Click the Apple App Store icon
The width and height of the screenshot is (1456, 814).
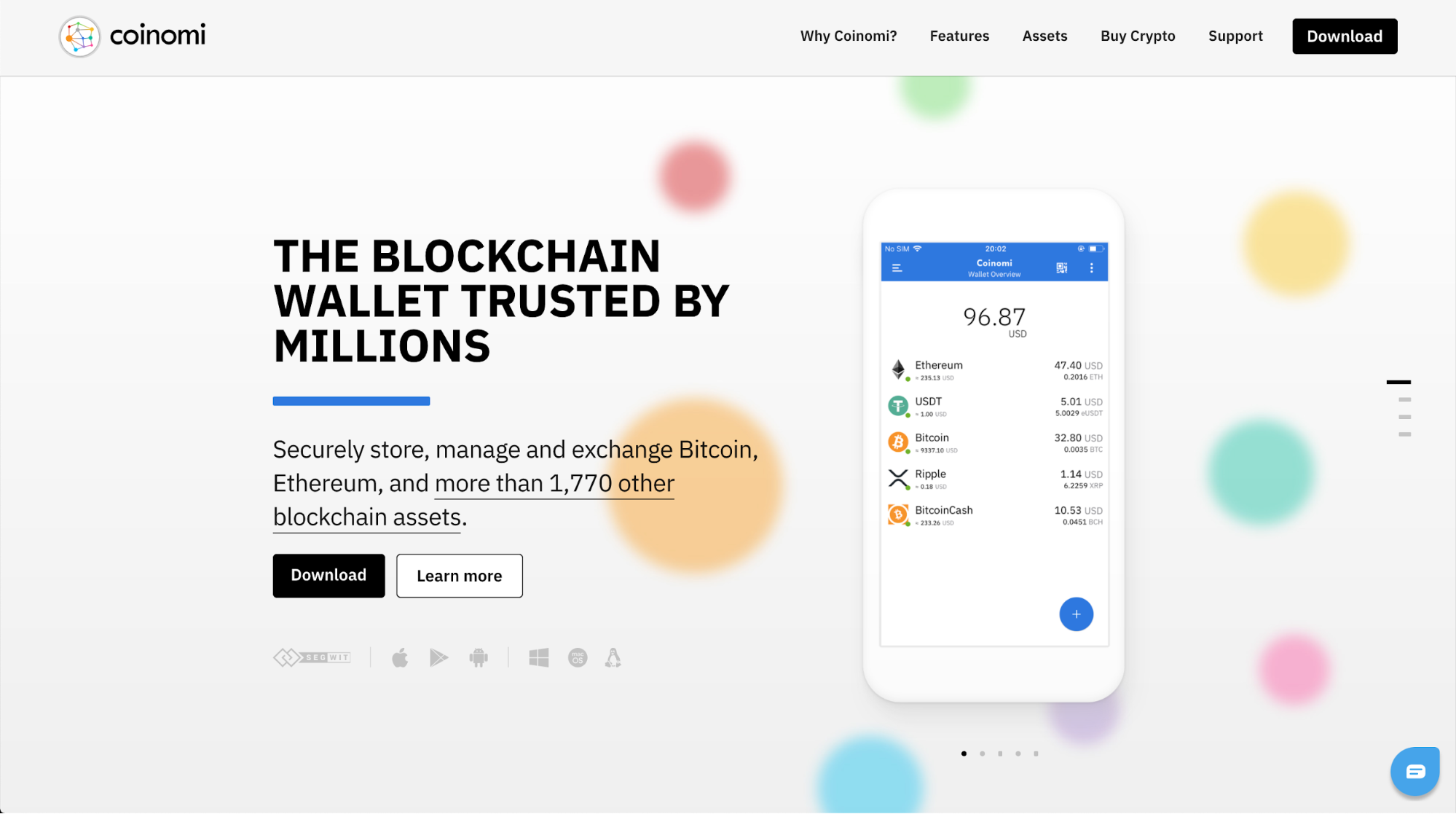point(400,657)
